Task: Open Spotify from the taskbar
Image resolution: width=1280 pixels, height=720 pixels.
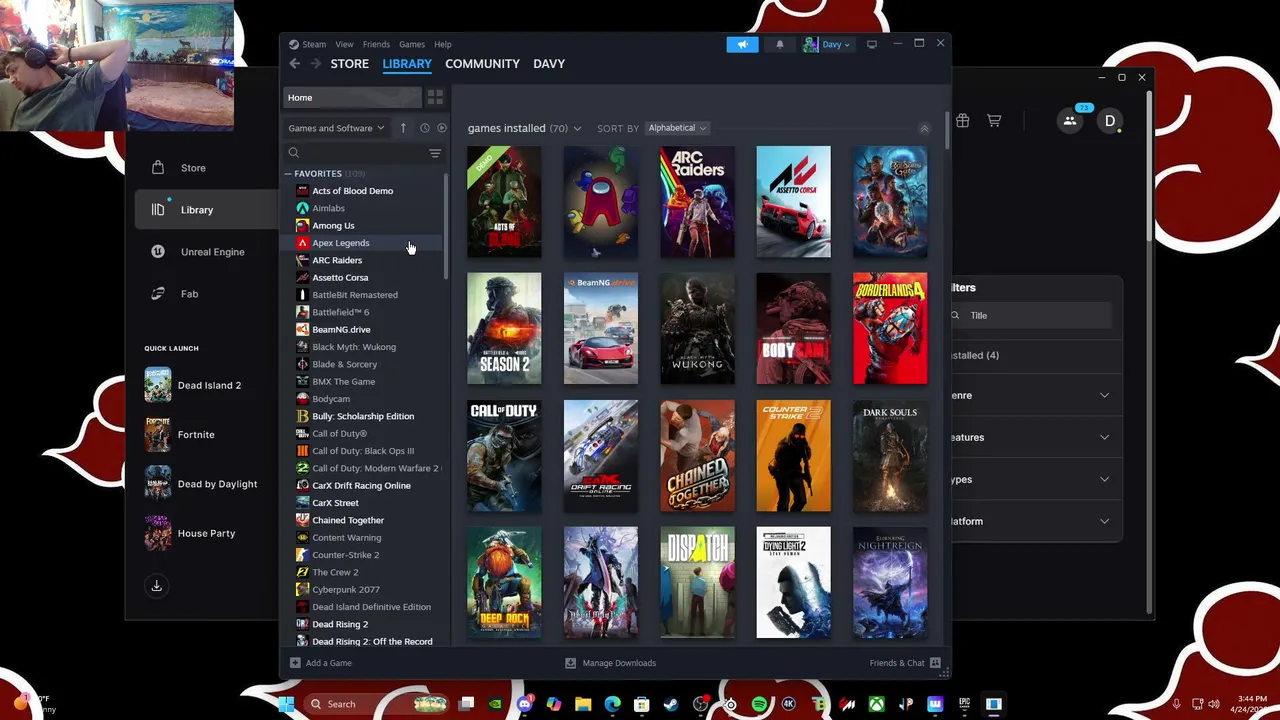Action: click(759, 704)
